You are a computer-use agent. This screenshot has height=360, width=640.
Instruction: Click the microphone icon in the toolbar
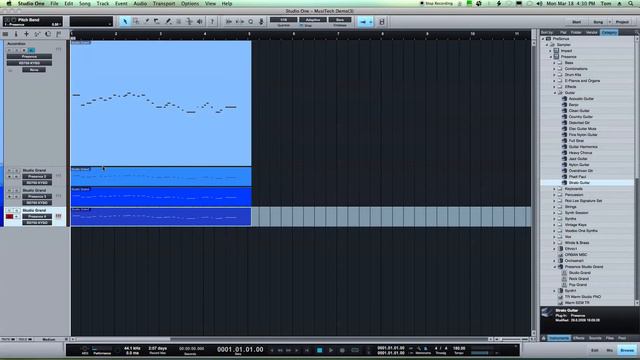tap(261, 22)
